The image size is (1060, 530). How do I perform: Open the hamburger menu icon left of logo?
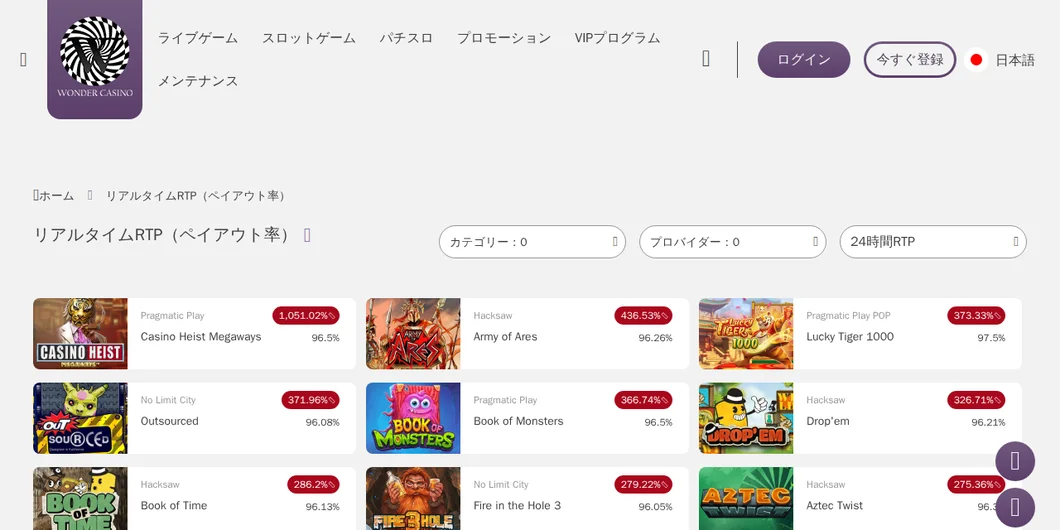[x=24, y=59]
